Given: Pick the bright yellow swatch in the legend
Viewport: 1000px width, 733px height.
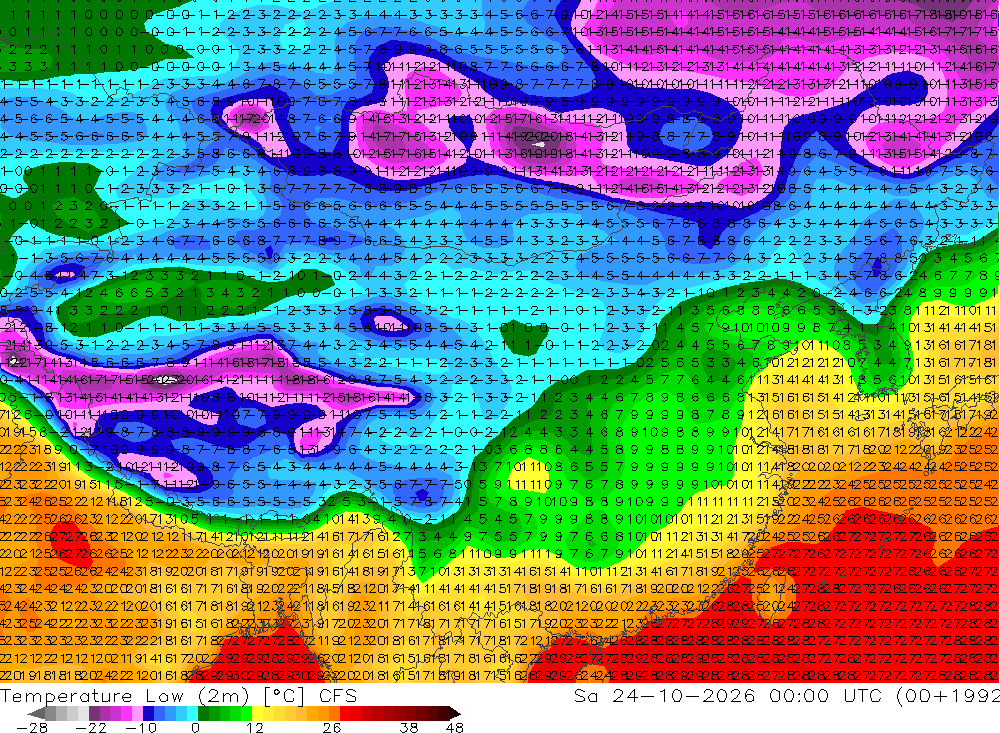Looking at the screenshot, I should click(258, 713).
